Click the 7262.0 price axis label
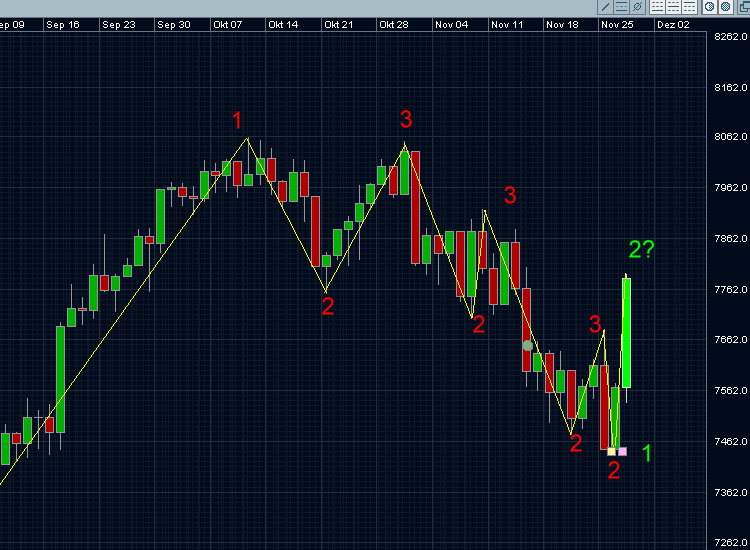 coord(730,543)
